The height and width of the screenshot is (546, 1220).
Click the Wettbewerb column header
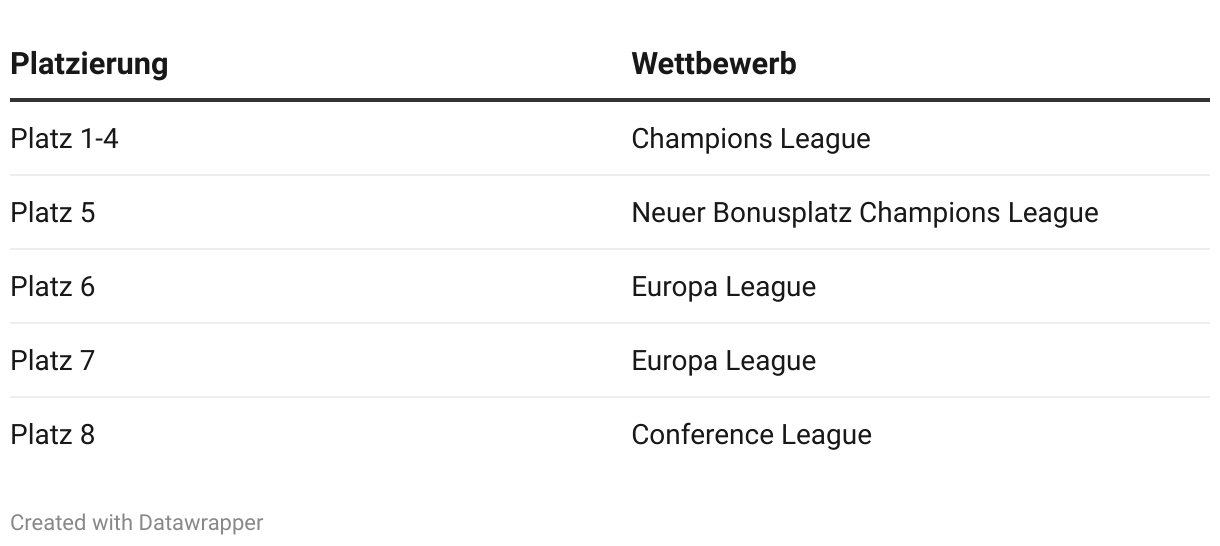tap(714, 64)
